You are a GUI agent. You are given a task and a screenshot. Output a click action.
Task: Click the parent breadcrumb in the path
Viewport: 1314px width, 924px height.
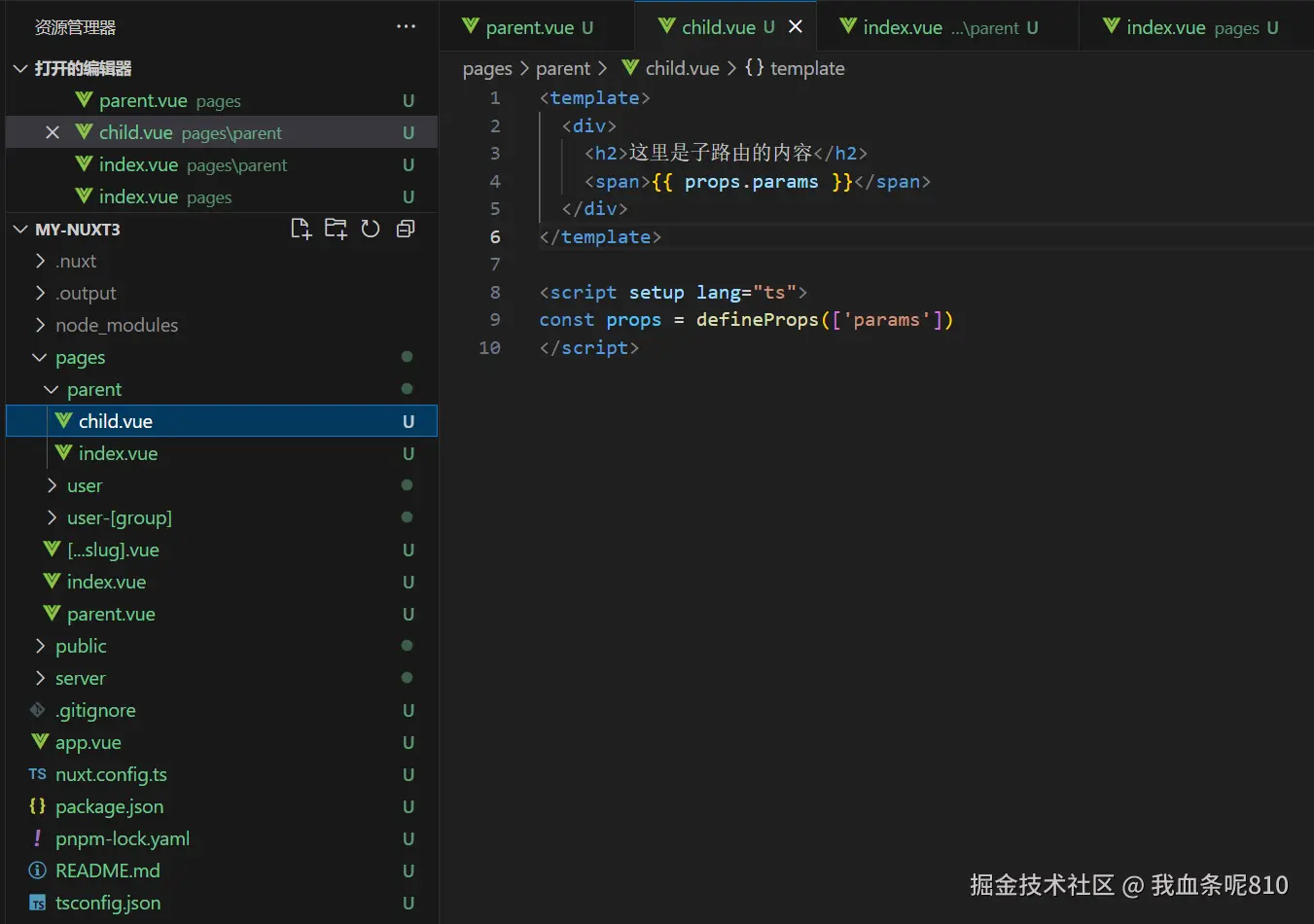click(563, 68)
